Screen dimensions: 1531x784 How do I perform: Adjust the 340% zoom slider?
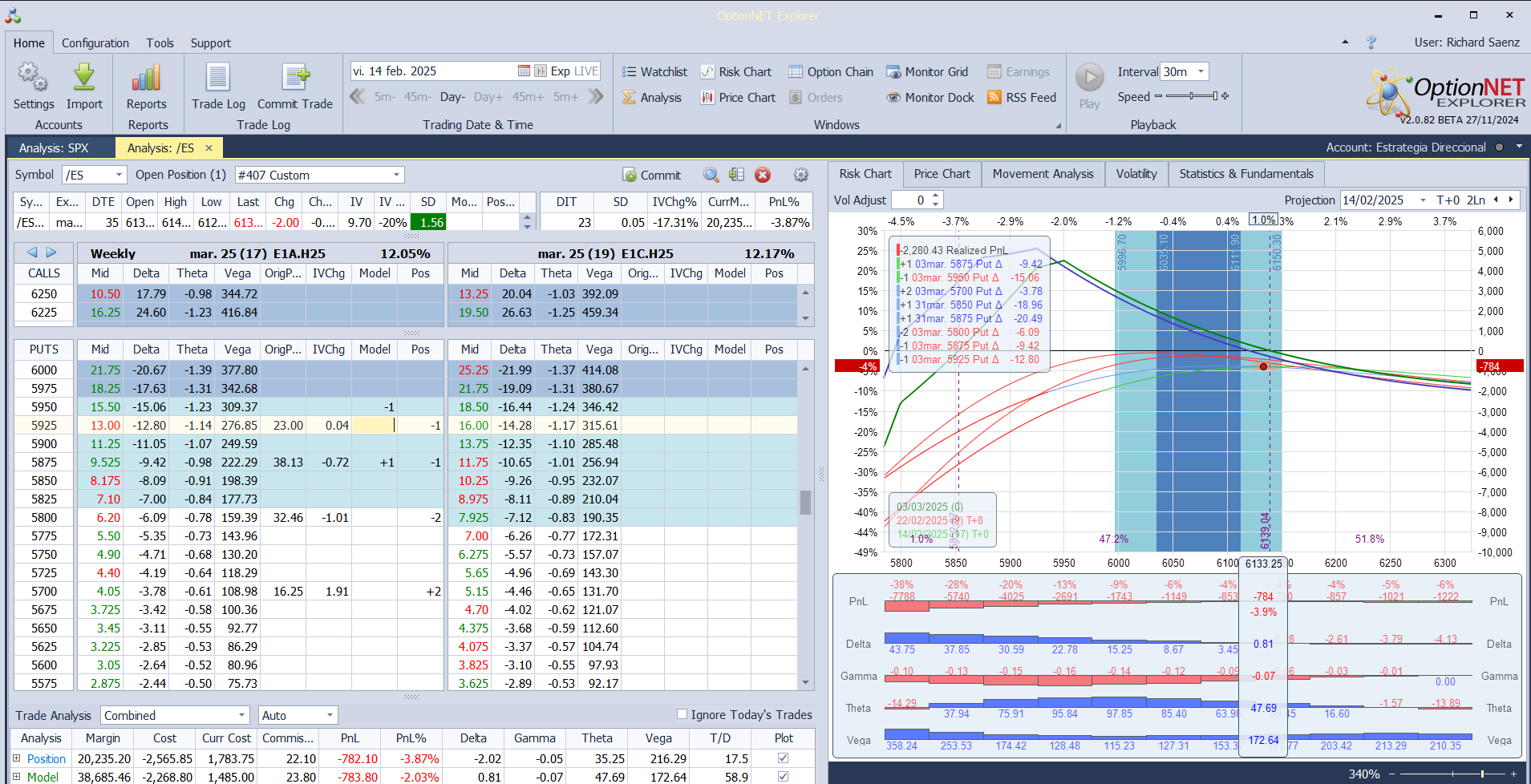point(1453,774)
